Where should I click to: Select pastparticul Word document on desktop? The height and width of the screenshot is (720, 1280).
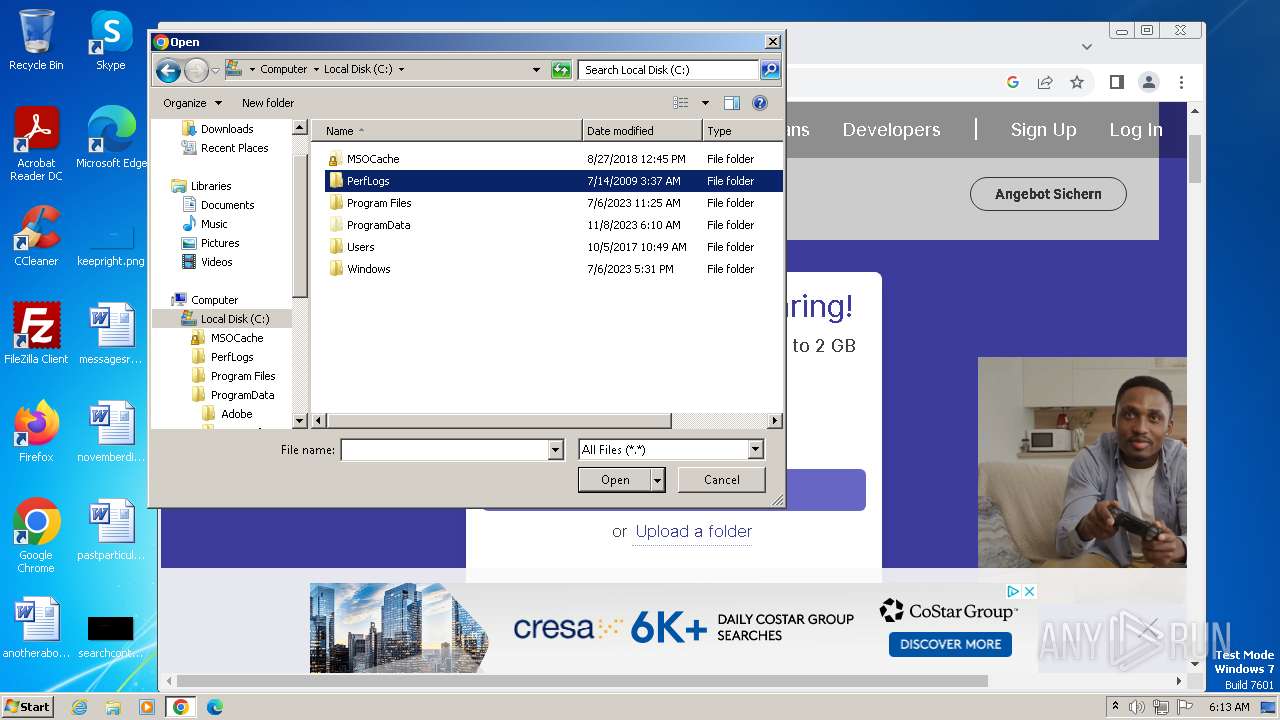pos(110,530)
